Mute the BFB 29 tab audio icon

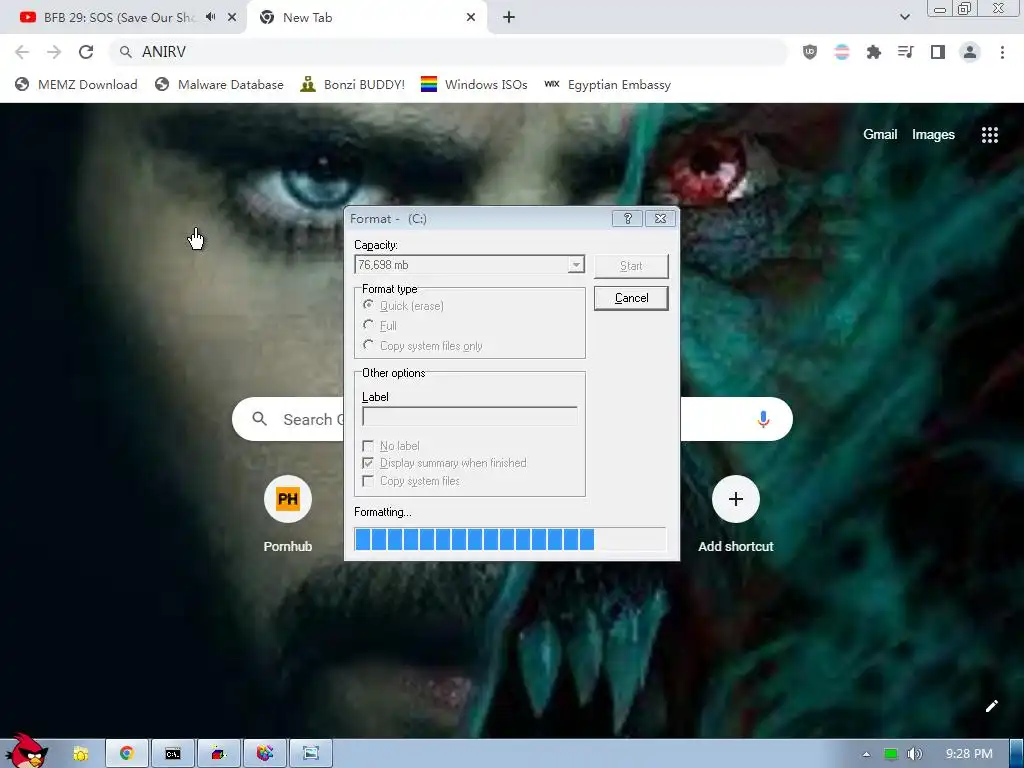coord(210,17)
